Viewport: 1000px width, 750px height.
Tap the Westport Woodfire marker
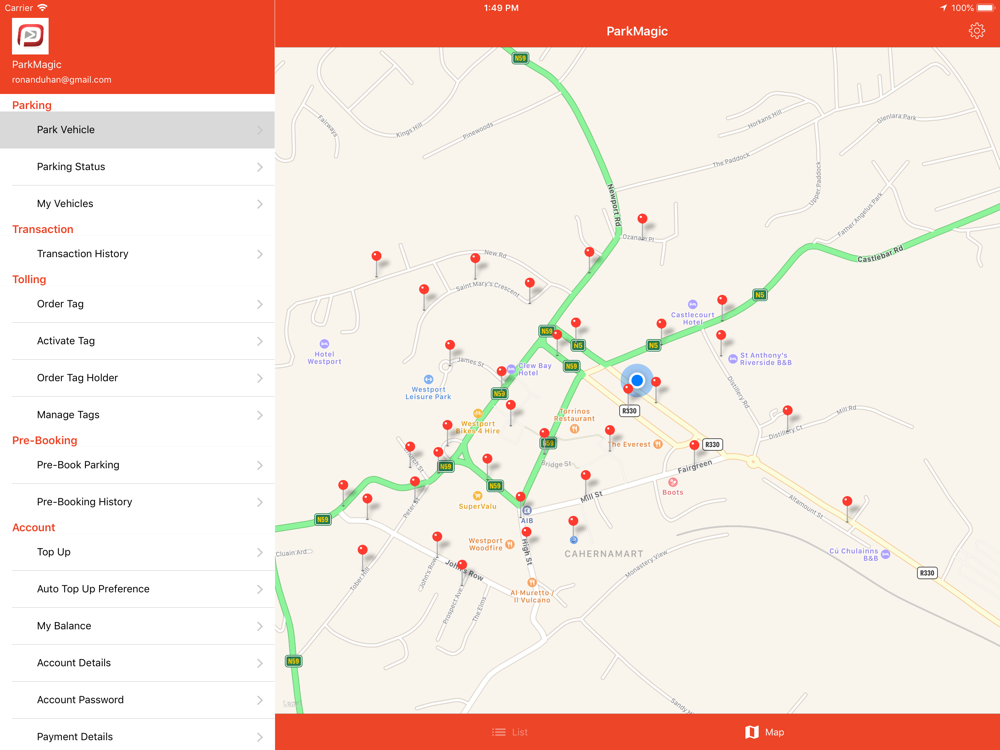tap(510, 544)
